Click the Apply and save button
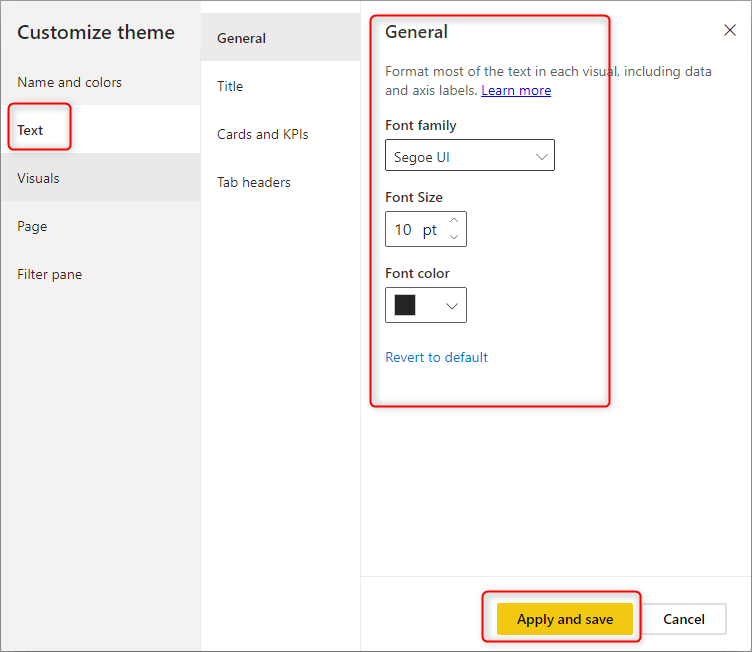The image size is (752, 652). (x=564, y=619)
